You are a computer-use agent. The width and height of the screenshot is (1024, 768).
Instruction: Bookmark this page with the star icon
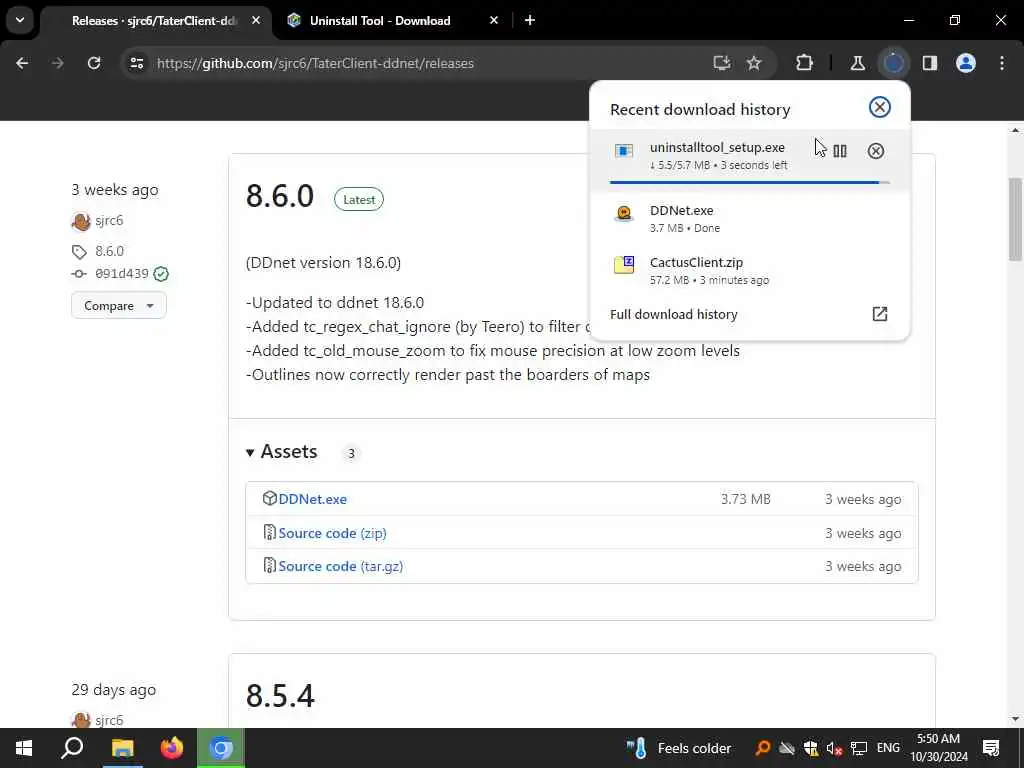(754, 63)
